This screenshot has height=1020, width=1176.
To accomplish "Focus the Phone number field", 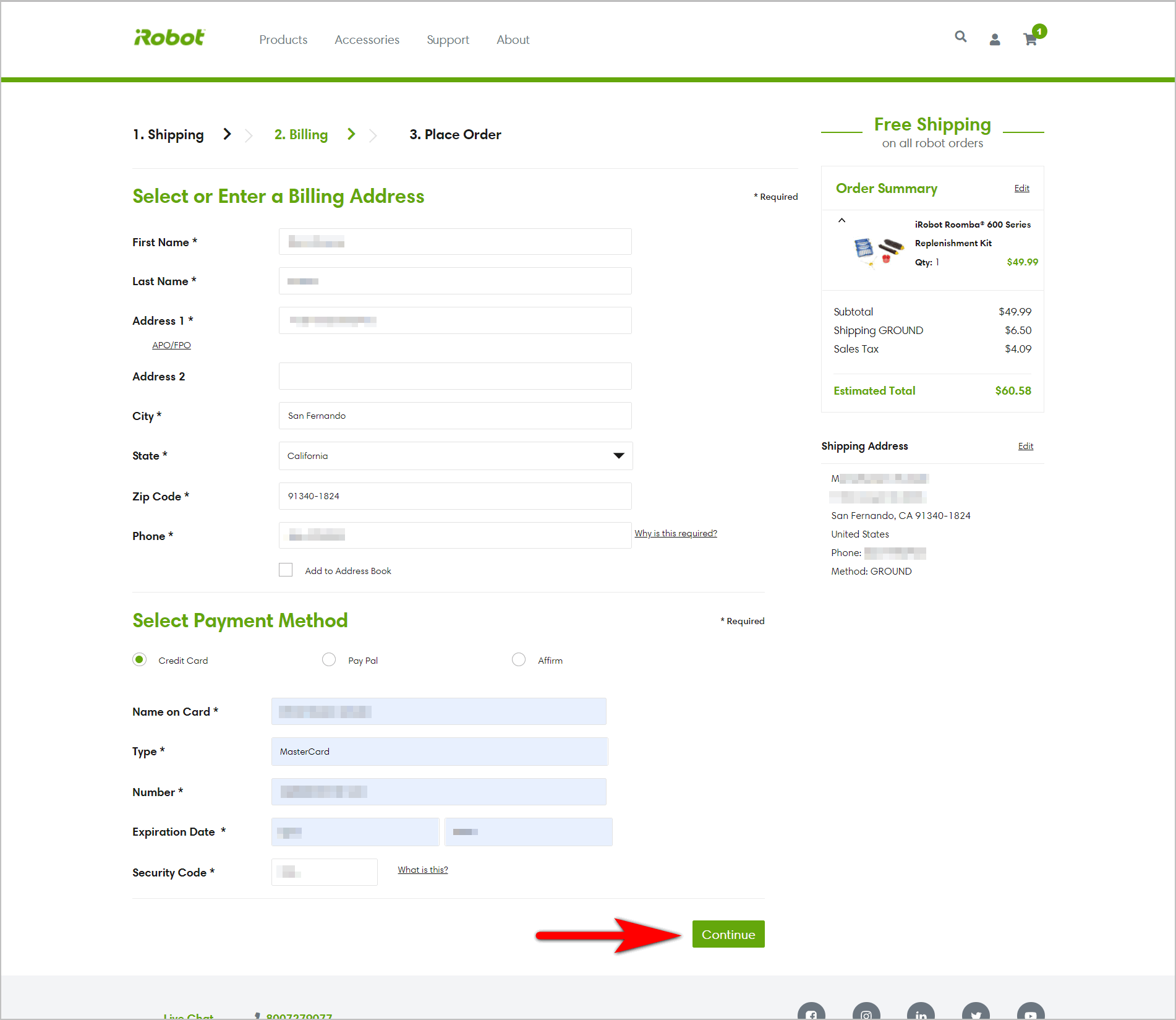I will tap(456, 535).
